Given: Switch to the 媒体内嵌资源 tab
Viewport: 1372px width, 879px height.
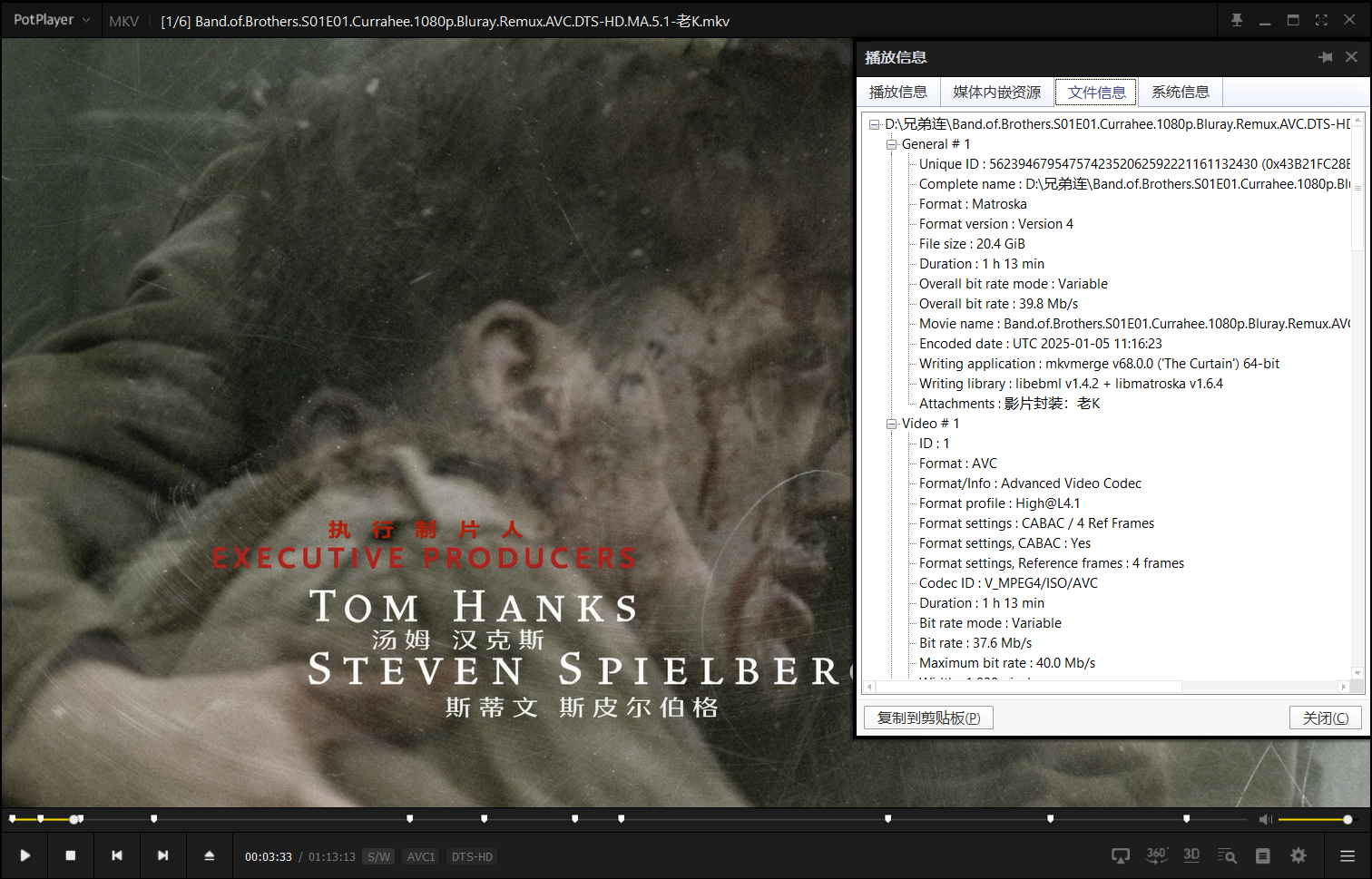Looking at the screenshot, I should pyautogui.click(x=997, y=92).
